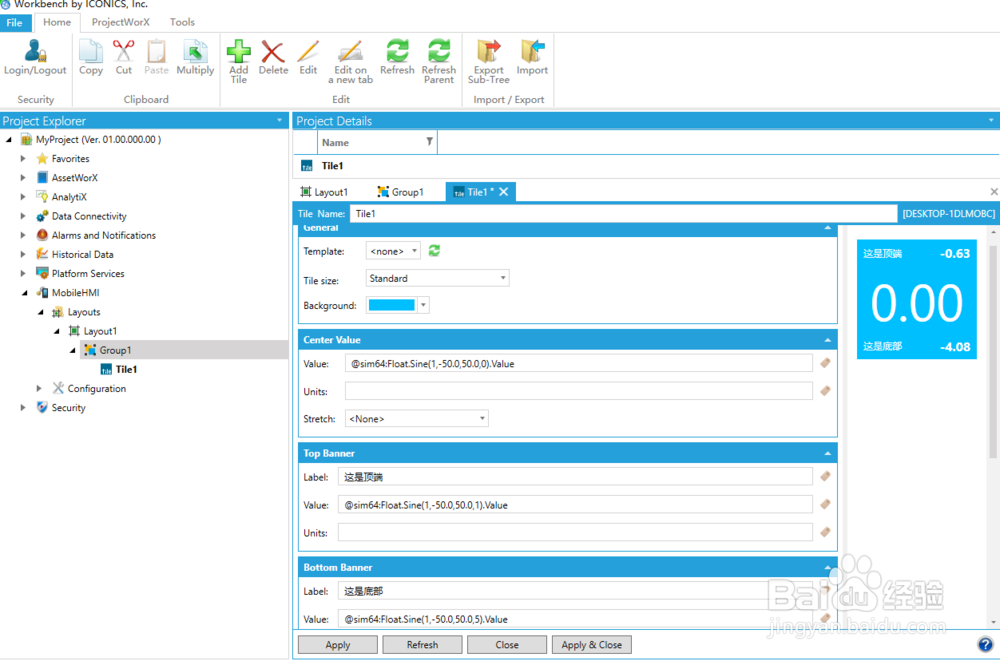Click tag browse icon for Top Banner Label
Image resolution: width=1000 pixels, height=661 pixels.
click(825, 476)
